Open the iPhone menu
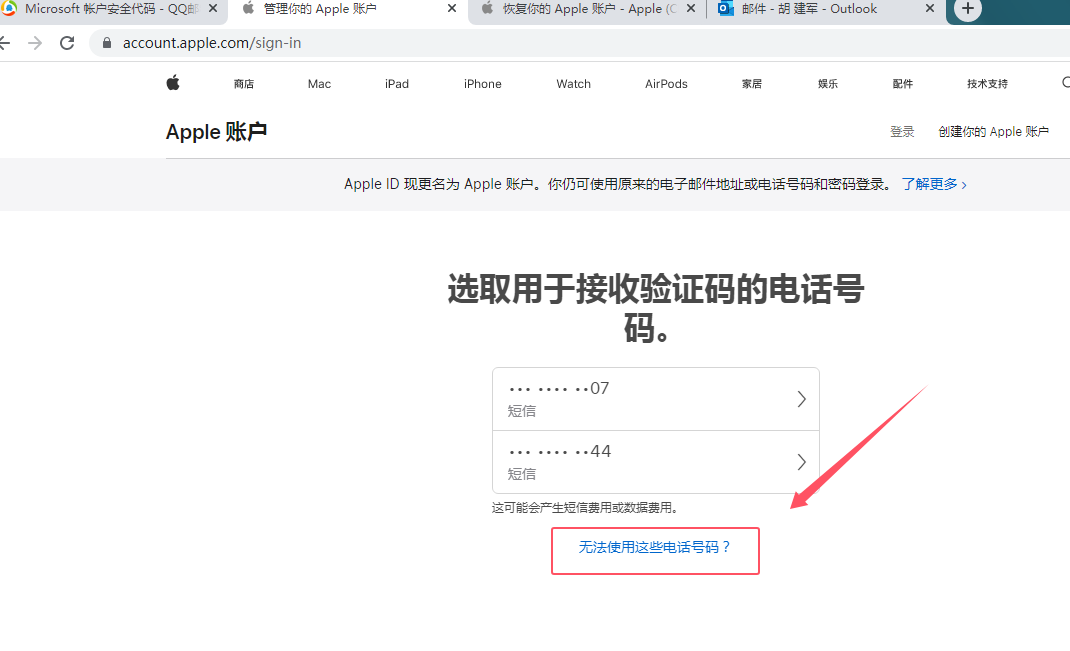Image resolution: width=1070 pixels, height=651 pixels. click(x=482, y=84)
